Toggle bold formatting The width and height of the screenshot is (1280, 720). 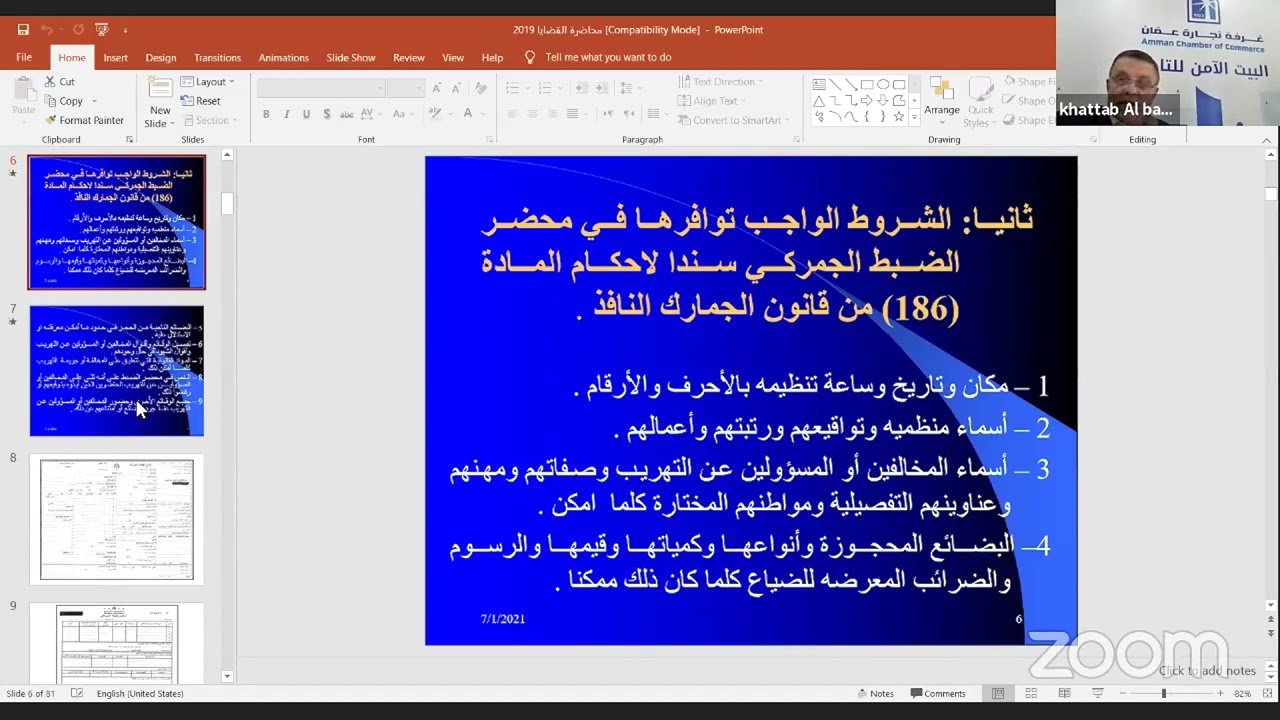click(x=266, y=114)
